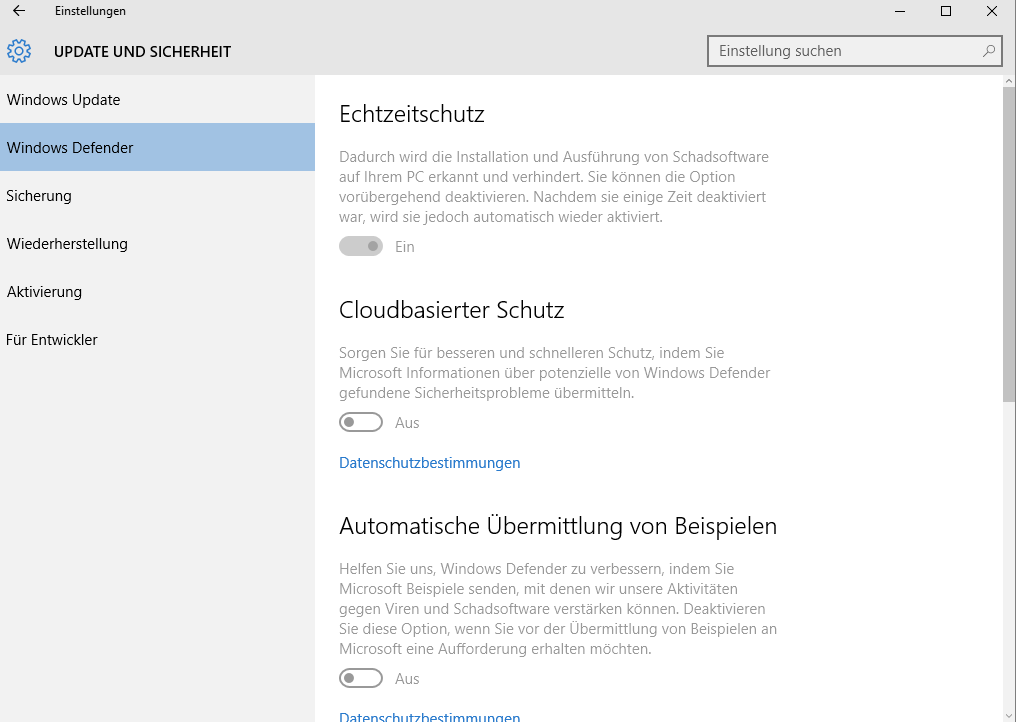Screen dimensions: 1016x722
Task: Click the scrollbar up arrow
Action: click(1009, 81)
